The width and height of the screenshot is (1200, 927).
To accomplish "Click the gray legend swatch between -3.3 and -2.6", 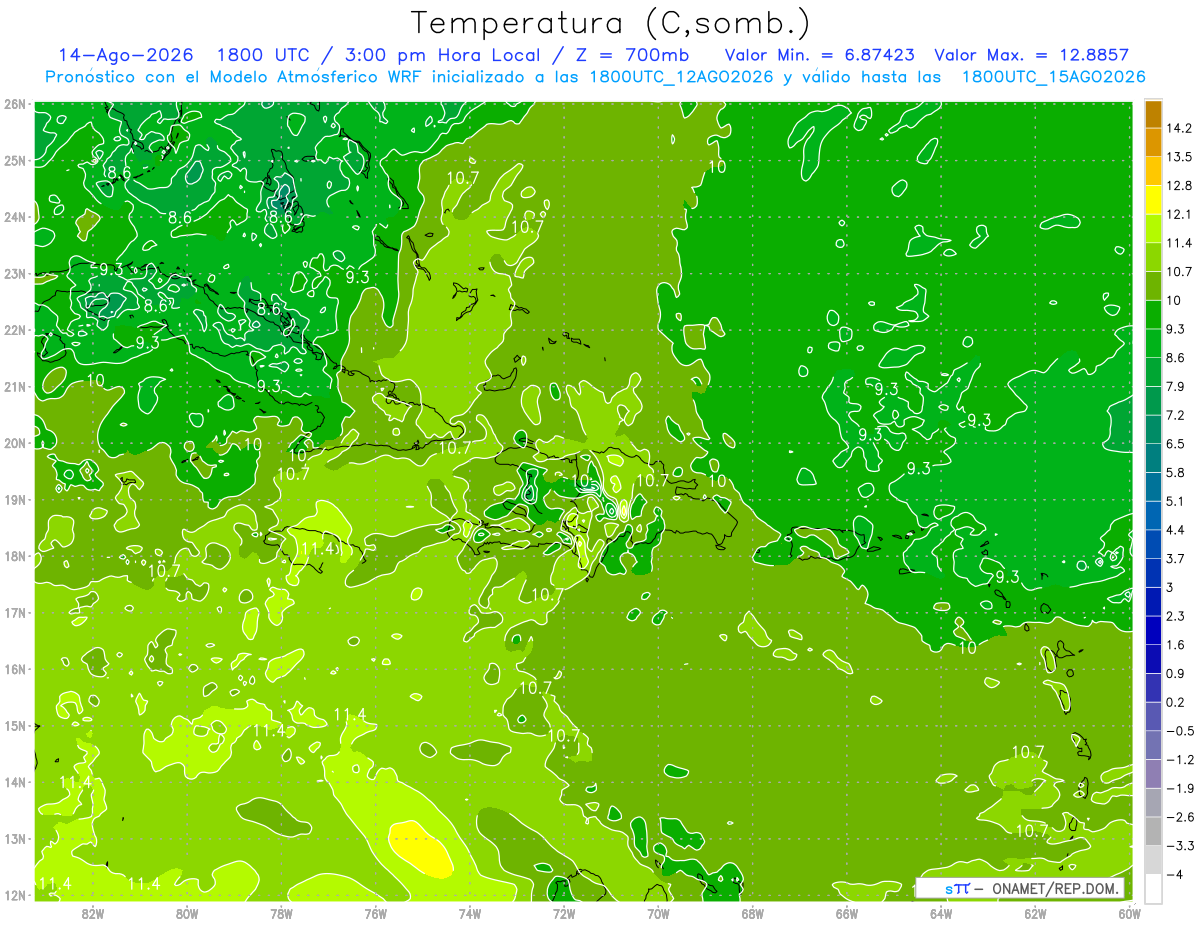I will (x=1153, y=831).
